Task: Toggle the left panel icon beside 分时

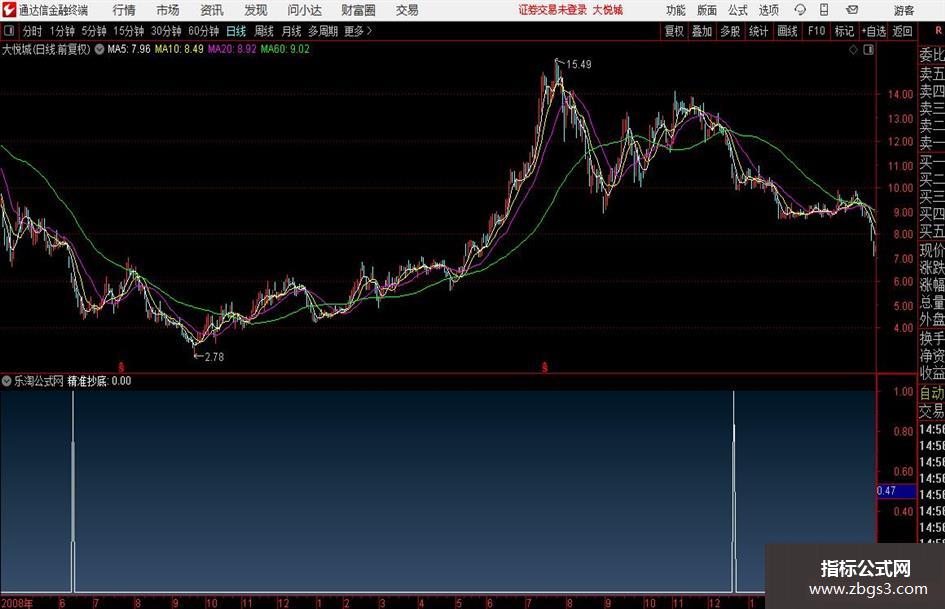Action: 8,31
